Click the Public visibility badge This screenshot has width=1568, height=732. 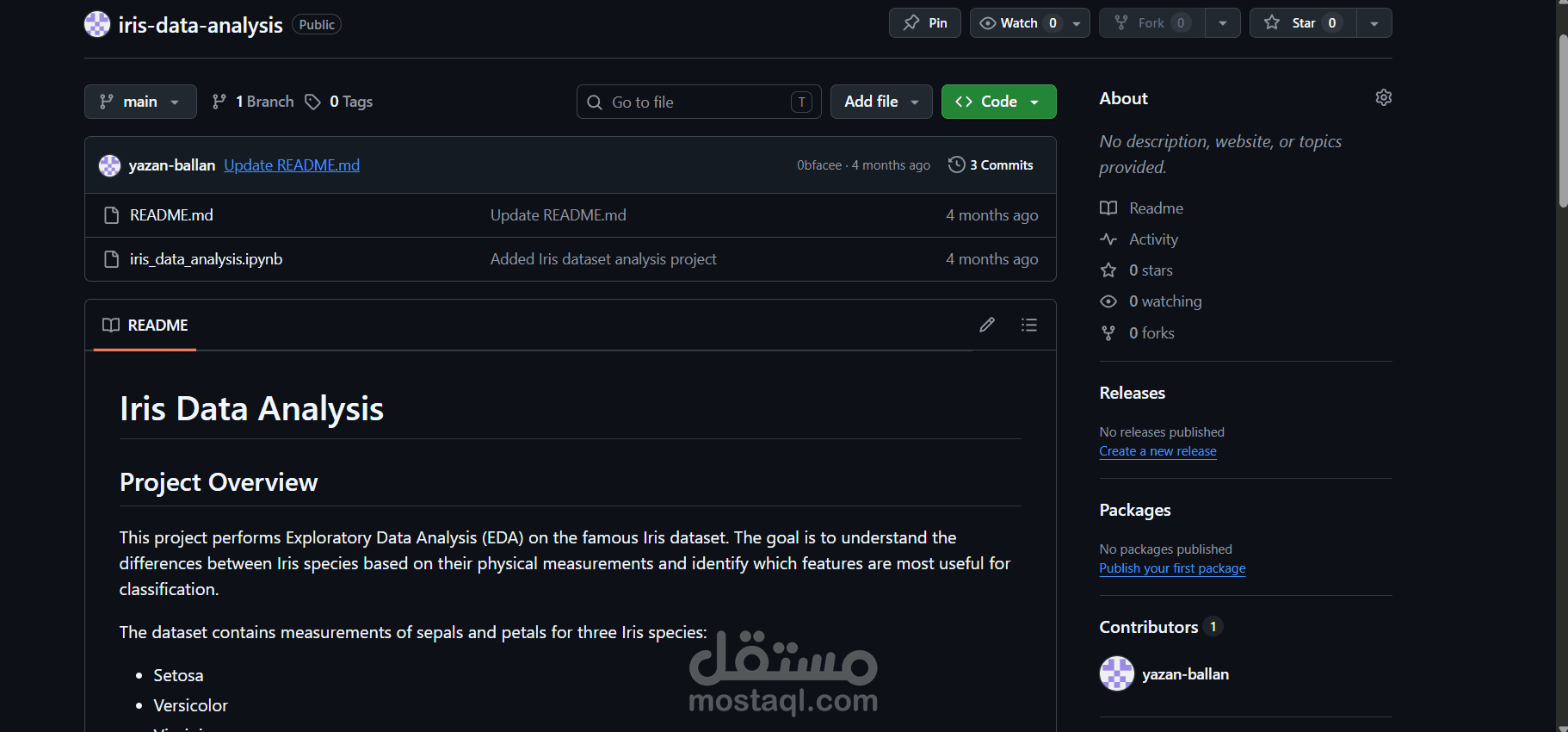pos(317,25)
